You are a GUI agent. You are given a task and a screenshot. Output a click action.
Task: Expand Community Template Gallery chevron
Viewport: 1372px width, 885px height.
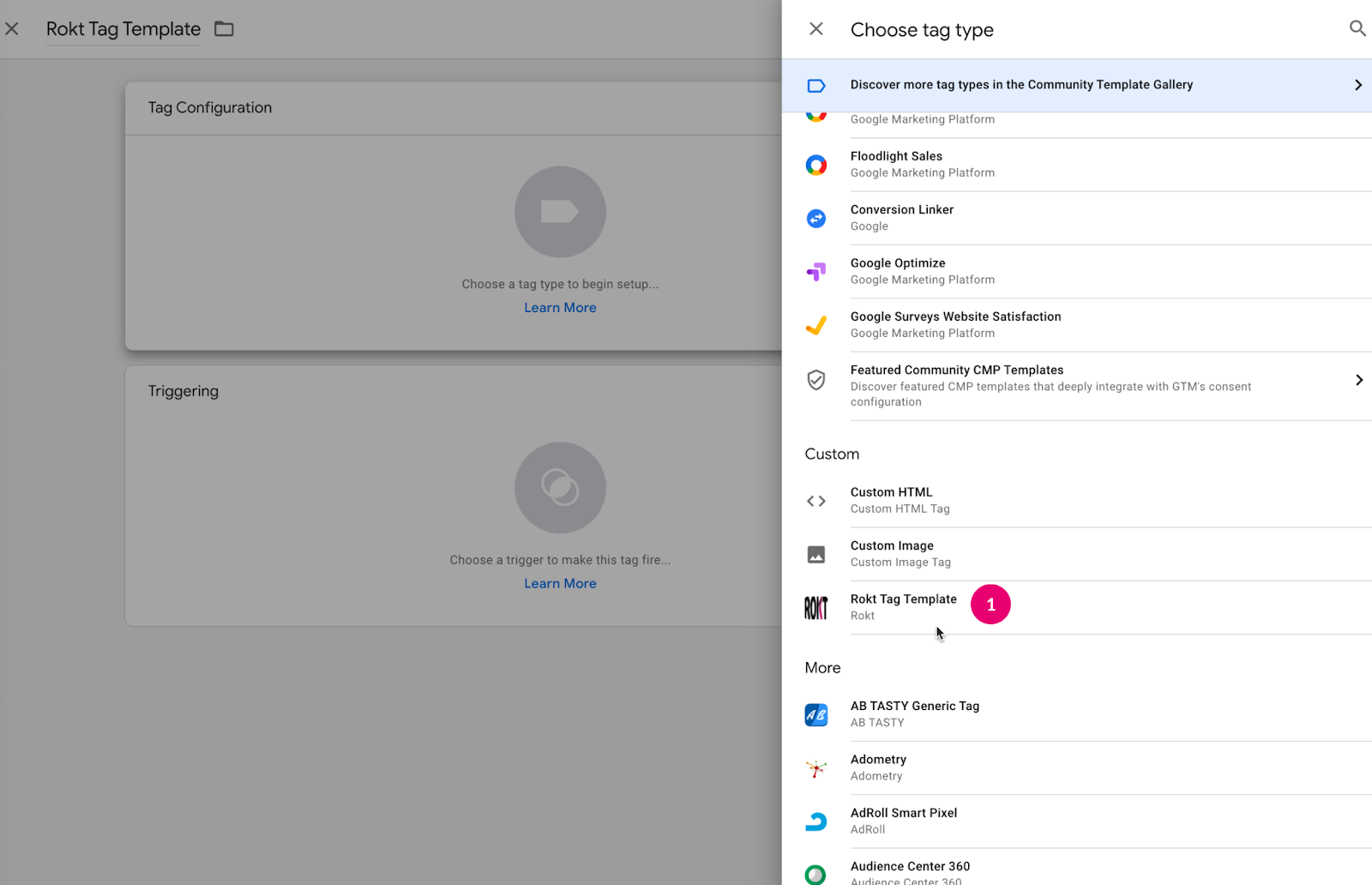1358,85
